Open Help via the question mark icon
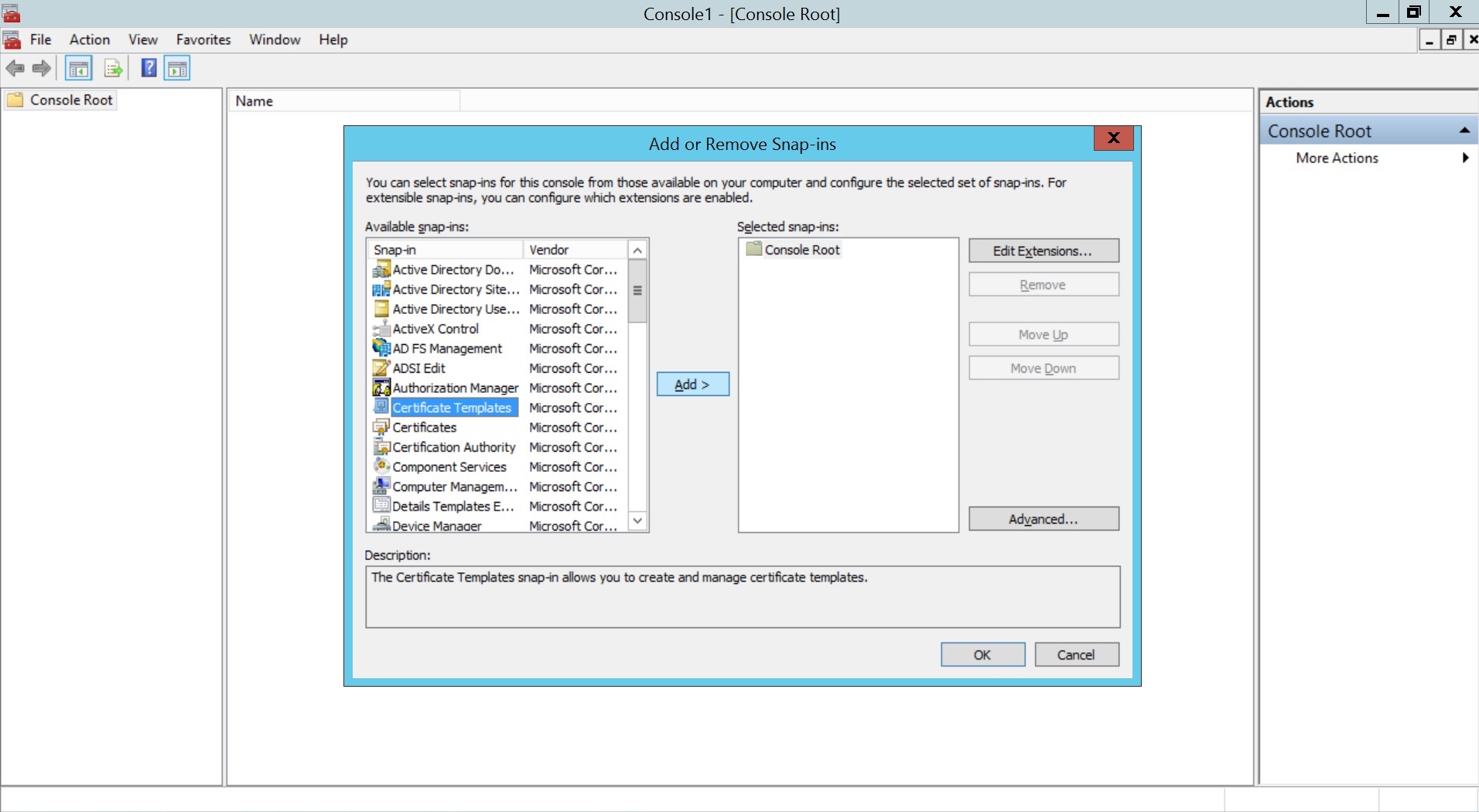 click(148, 68)
